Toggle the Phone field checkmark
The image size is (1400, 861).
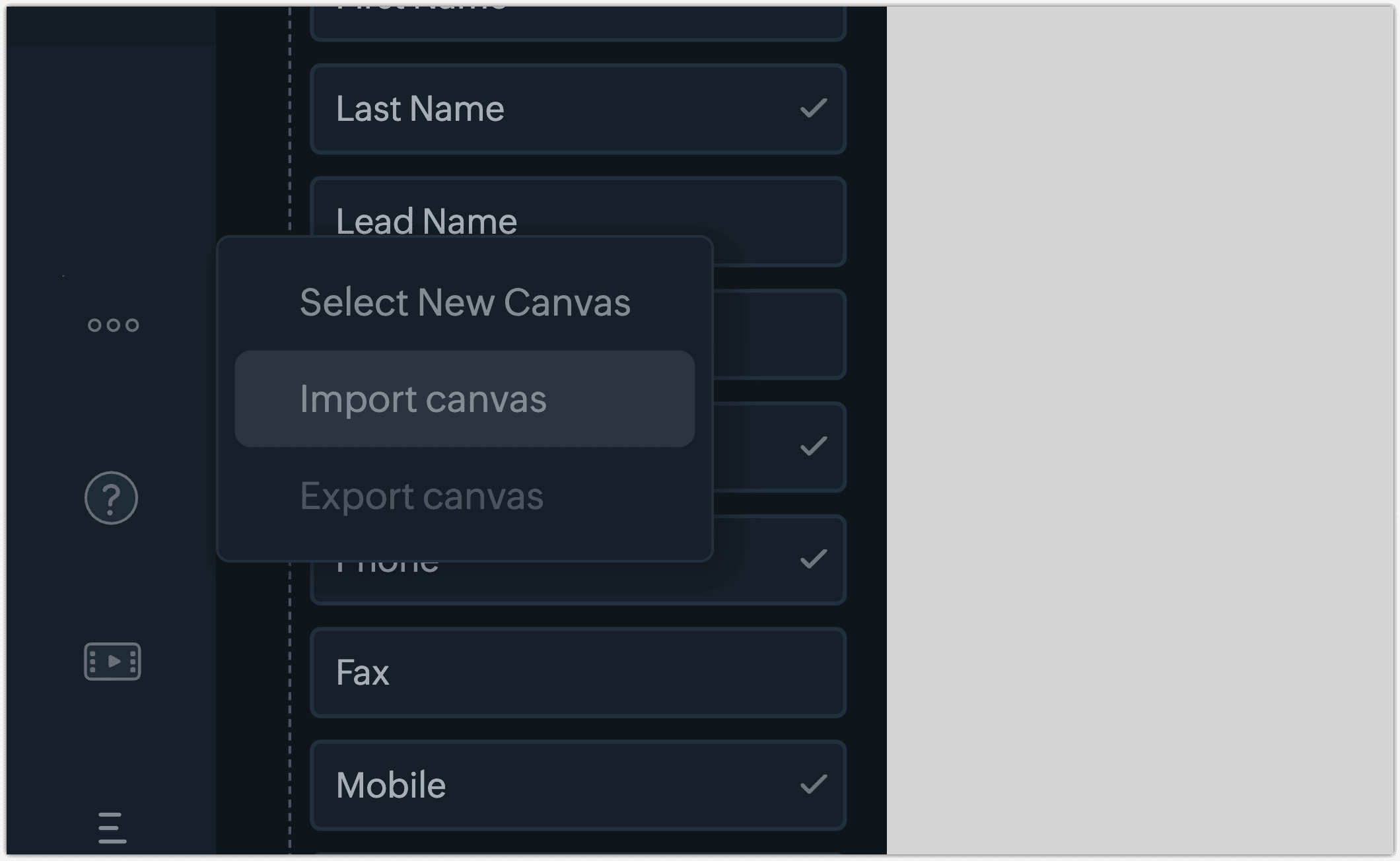[813, 559]
